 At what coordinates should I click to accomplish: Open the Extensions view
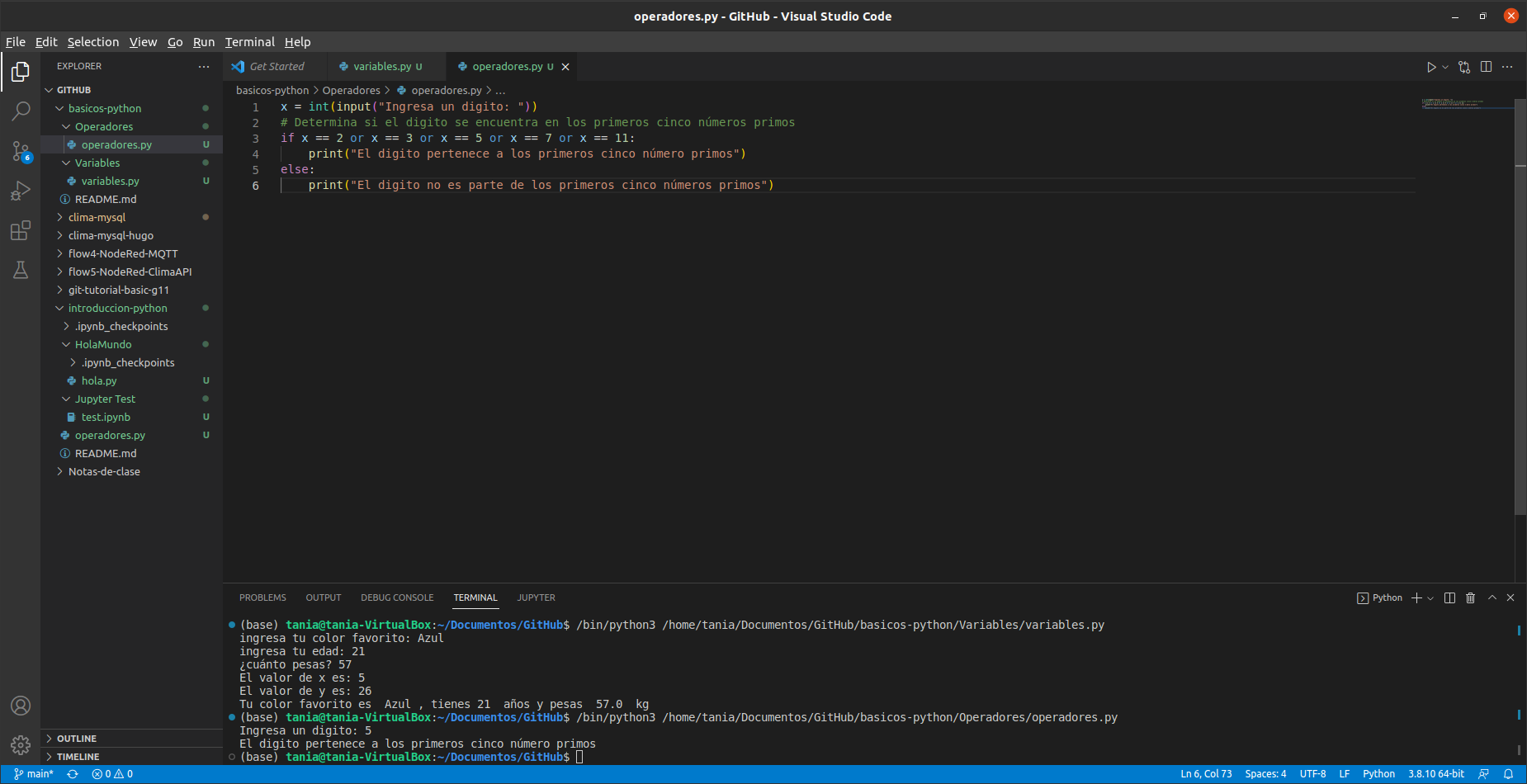pyautogui.click(x=21, y=230)
